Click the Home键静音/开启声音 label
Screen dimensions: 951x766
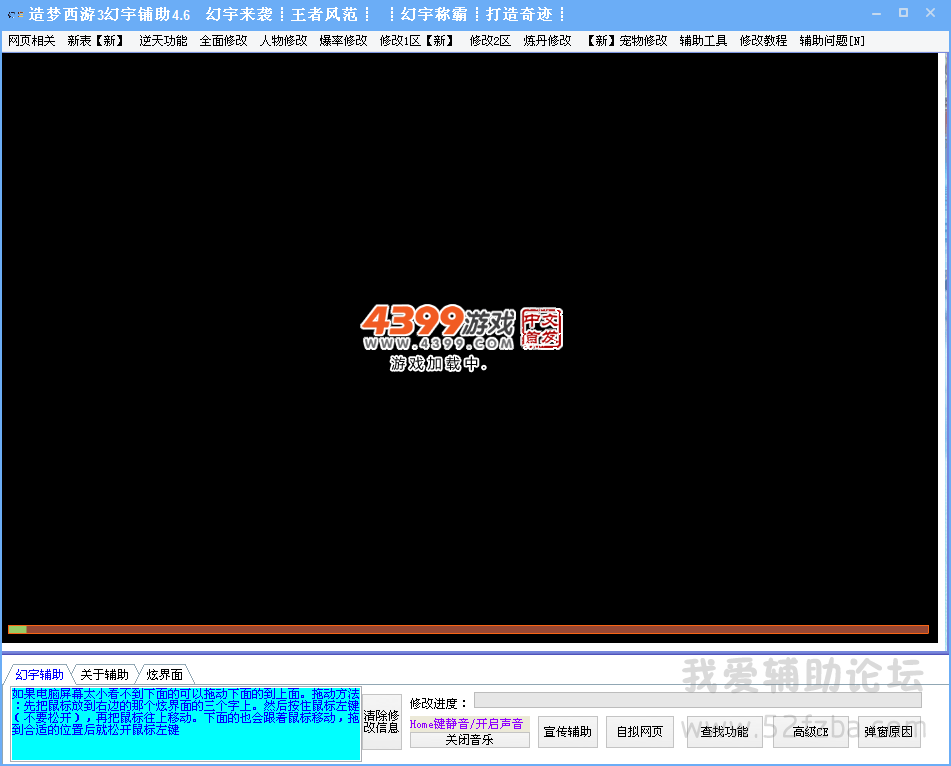click(x=466, y=724)
